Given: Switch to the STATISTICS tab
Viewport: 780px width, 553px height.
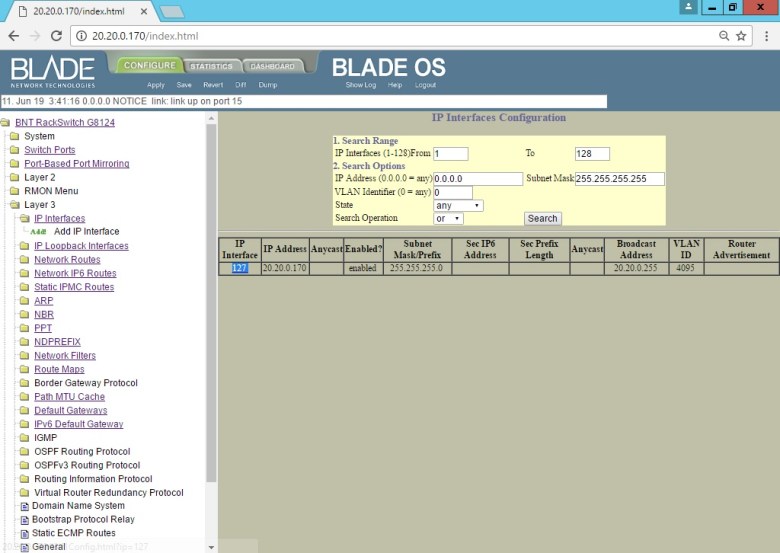Looking at the screenshot, I should pos(211,66).
